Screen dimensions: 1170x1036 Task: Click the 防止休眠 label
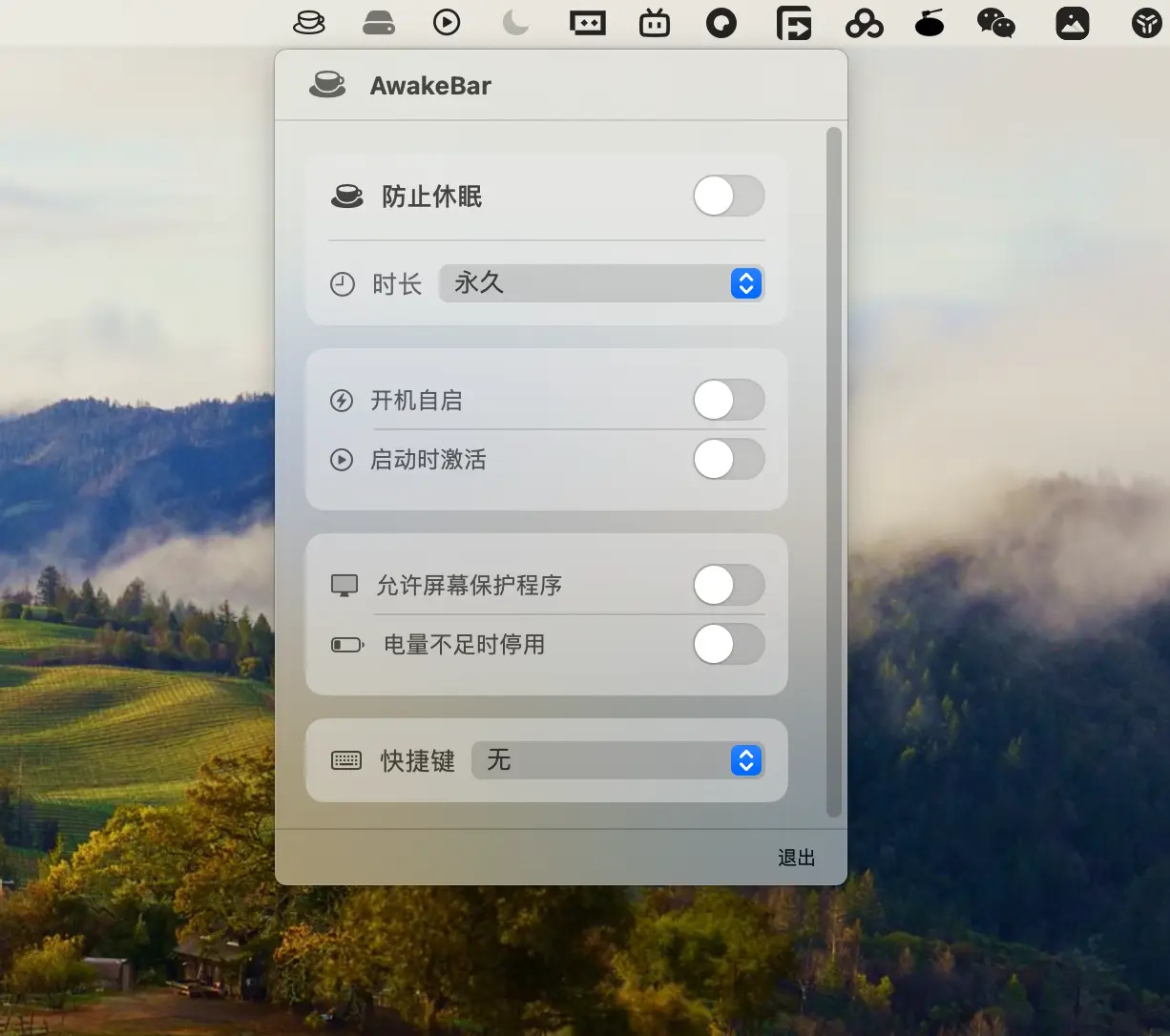click(431, 197)
